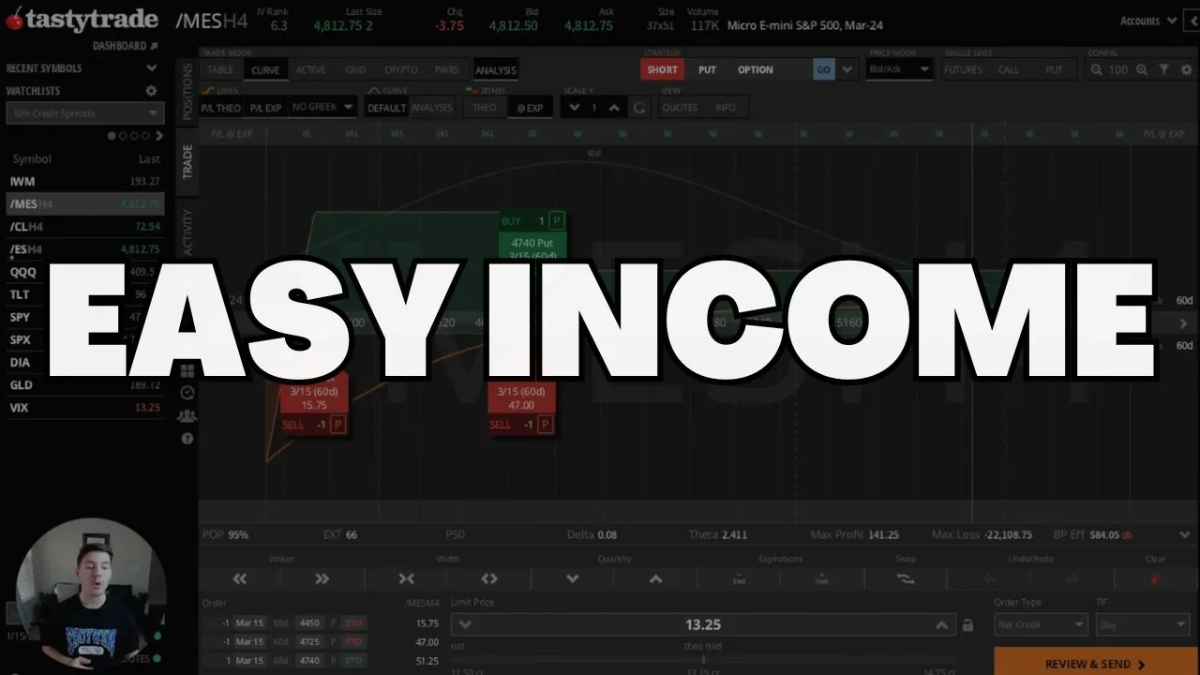Click the watchlist page next arrow
1200x675 pixels.
pos(159,135)
